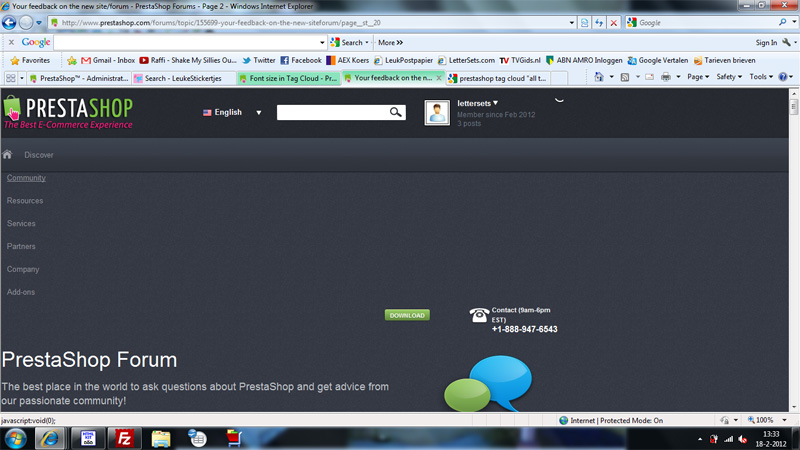The height and width of the screenshot is (450, 800).
Task: Click the Print icon
Action: (666, 77)
